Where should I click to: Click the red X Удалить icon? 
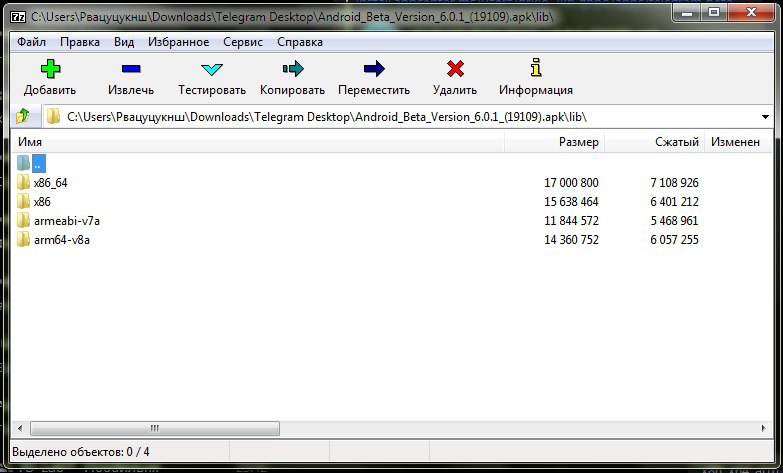click(455, 68)
